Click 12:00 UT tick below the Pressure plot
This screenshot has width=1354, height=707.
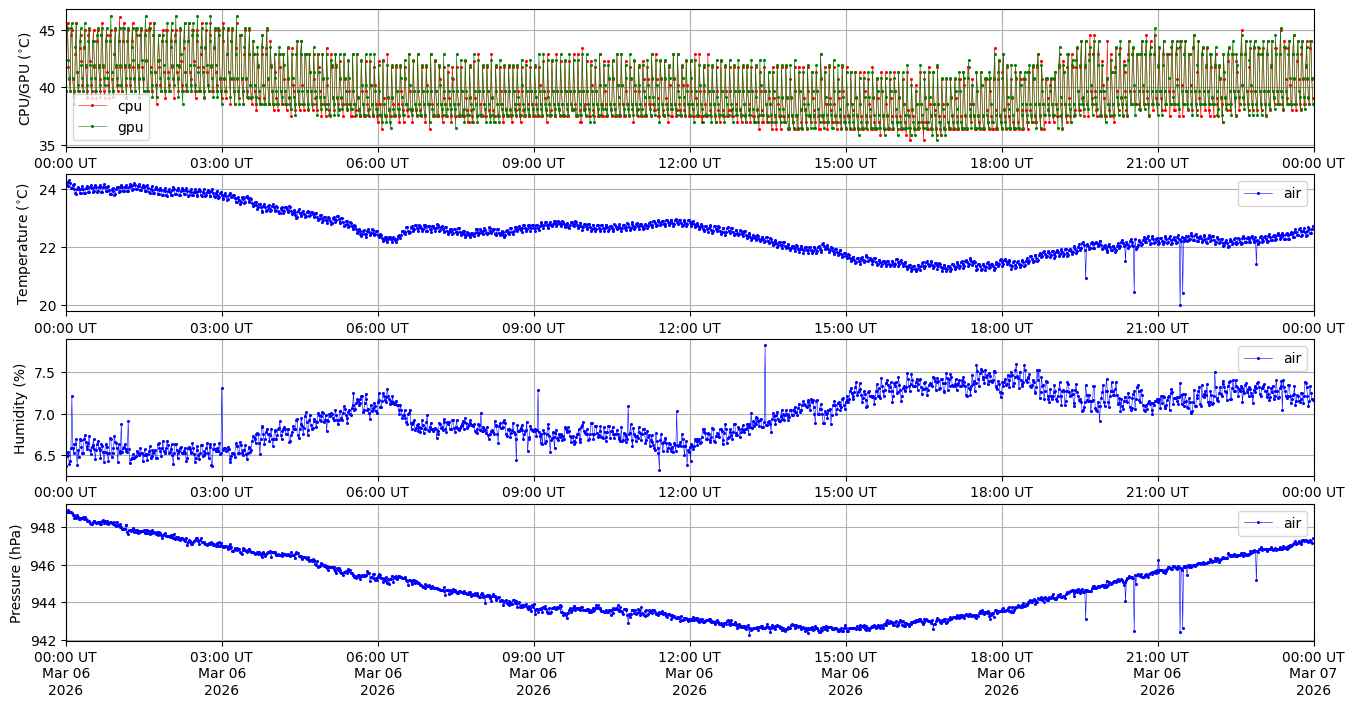[x=689, y=656]
